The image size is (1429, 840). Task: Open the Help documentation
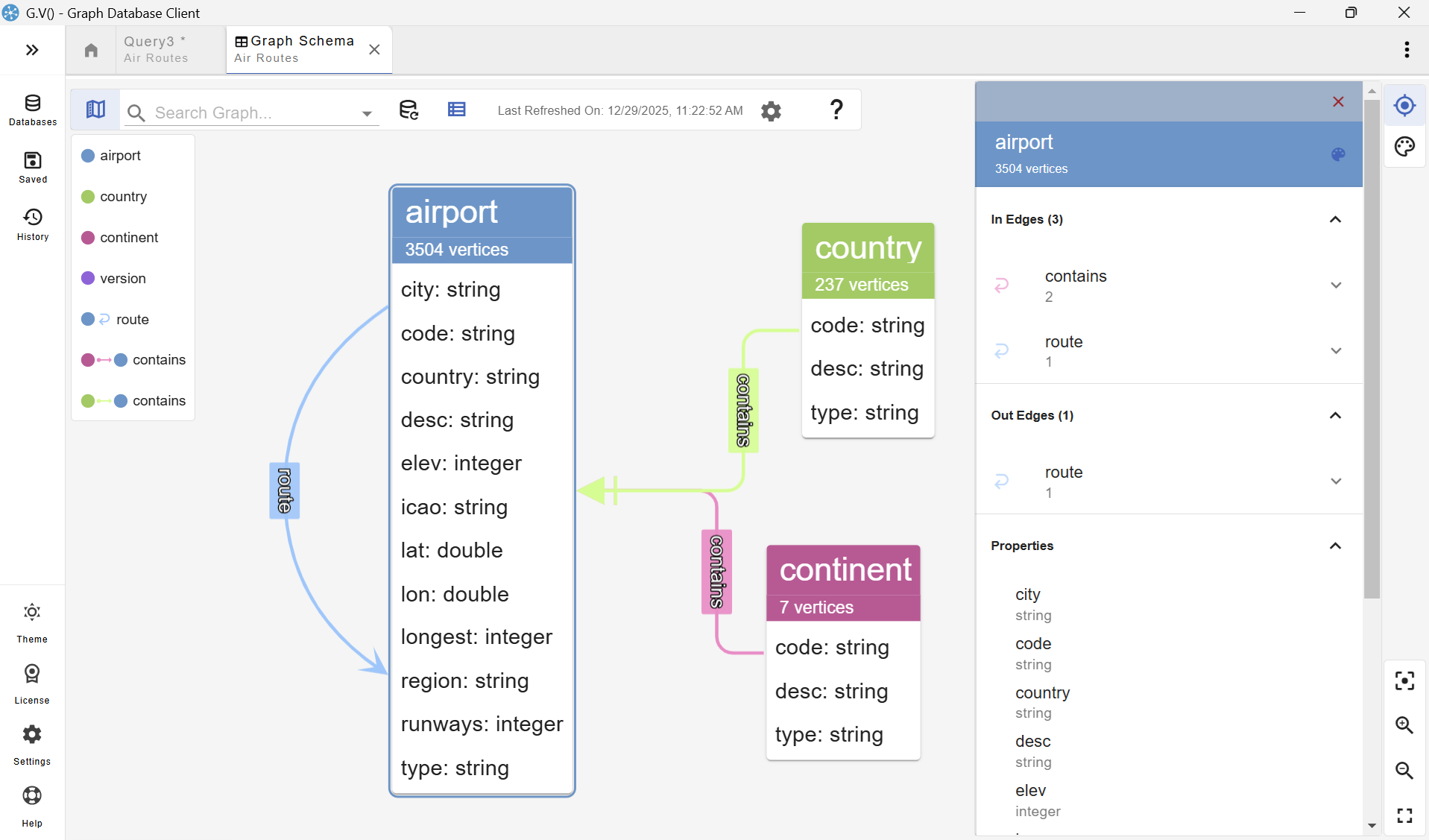(32, 805)
